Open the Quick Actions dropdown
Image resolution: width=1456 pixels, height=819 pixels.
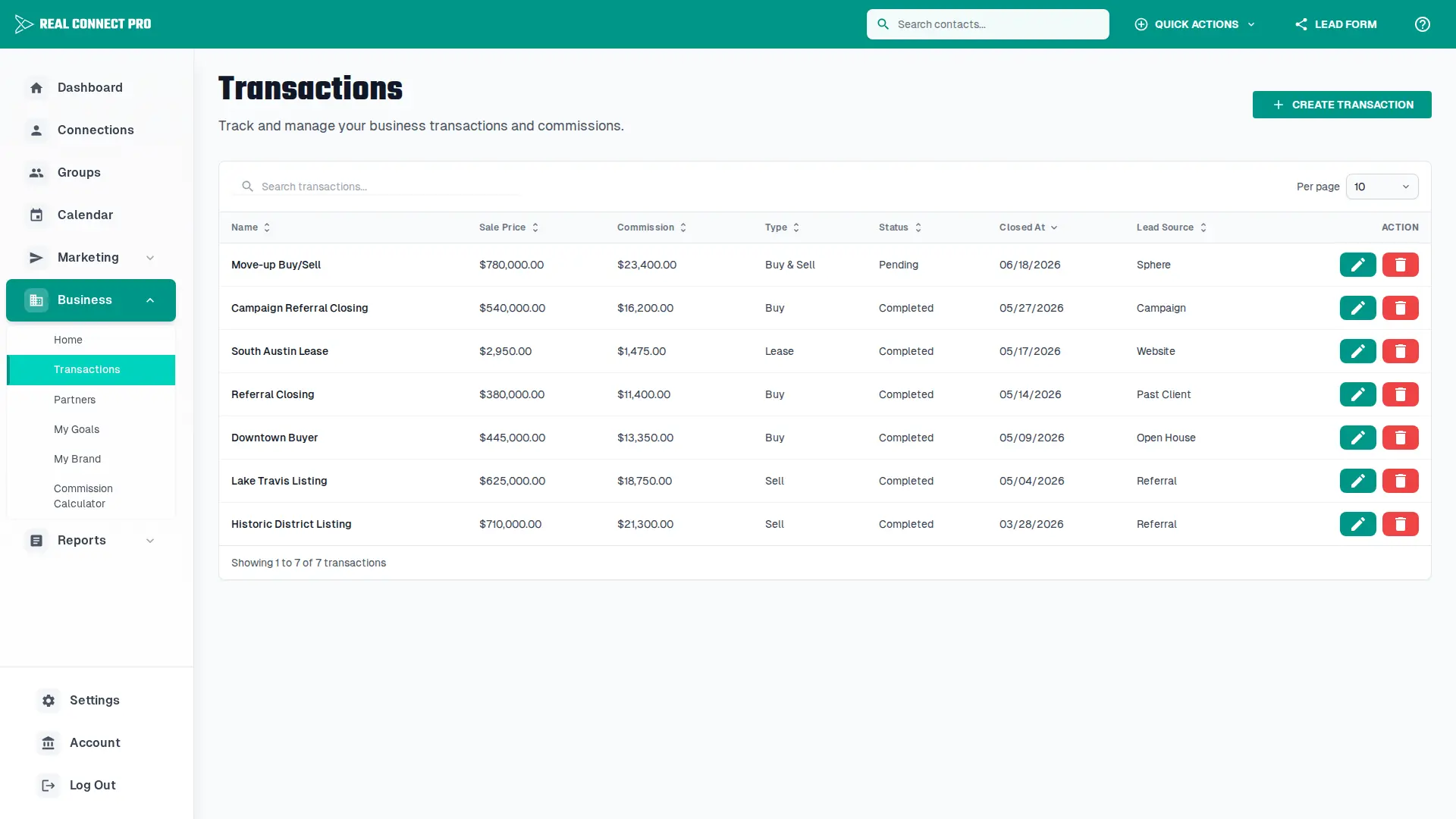(x=1195, y=24)
